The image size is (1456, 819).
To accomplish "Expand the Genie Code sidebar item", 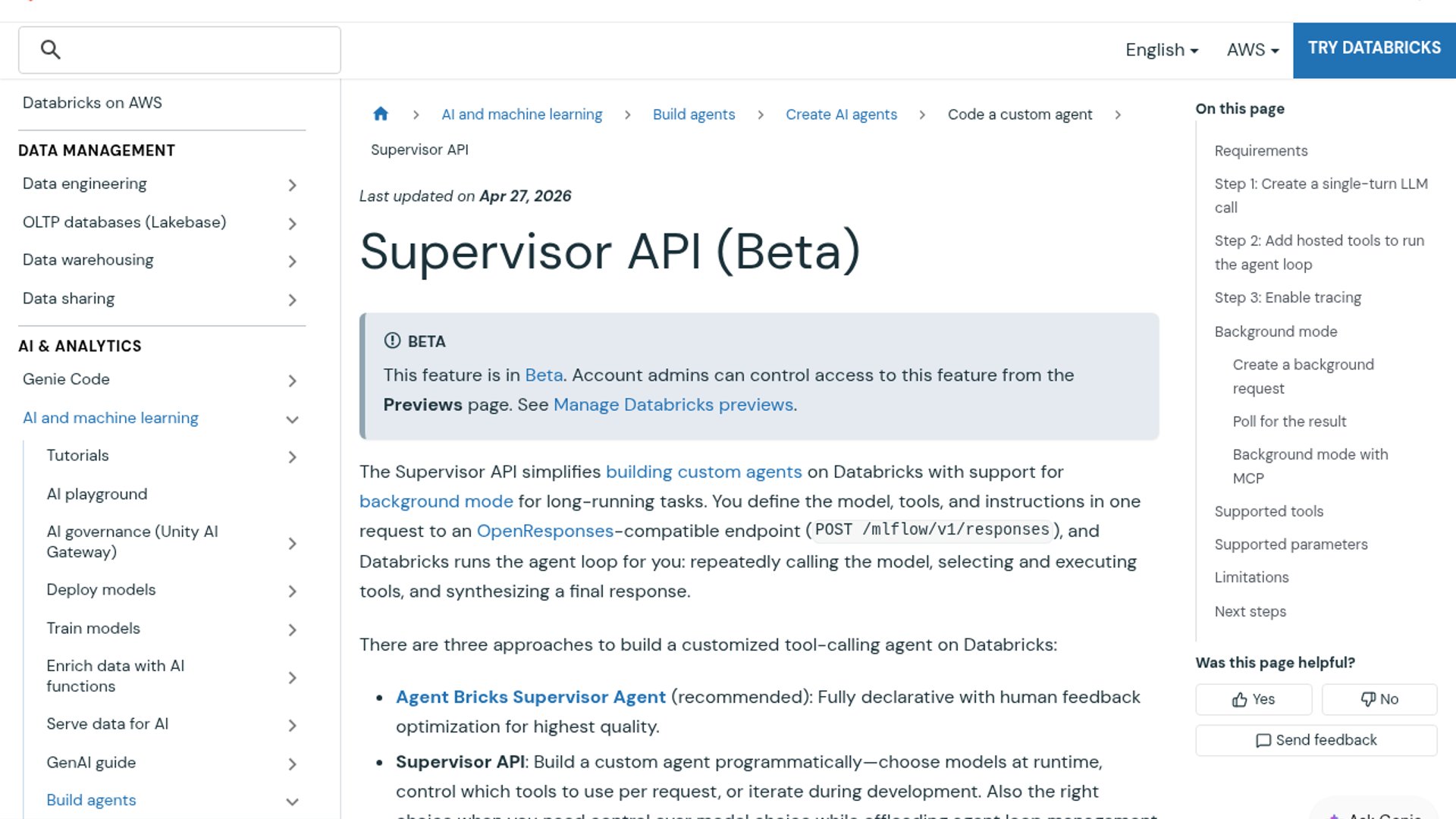I will [292, 381].
